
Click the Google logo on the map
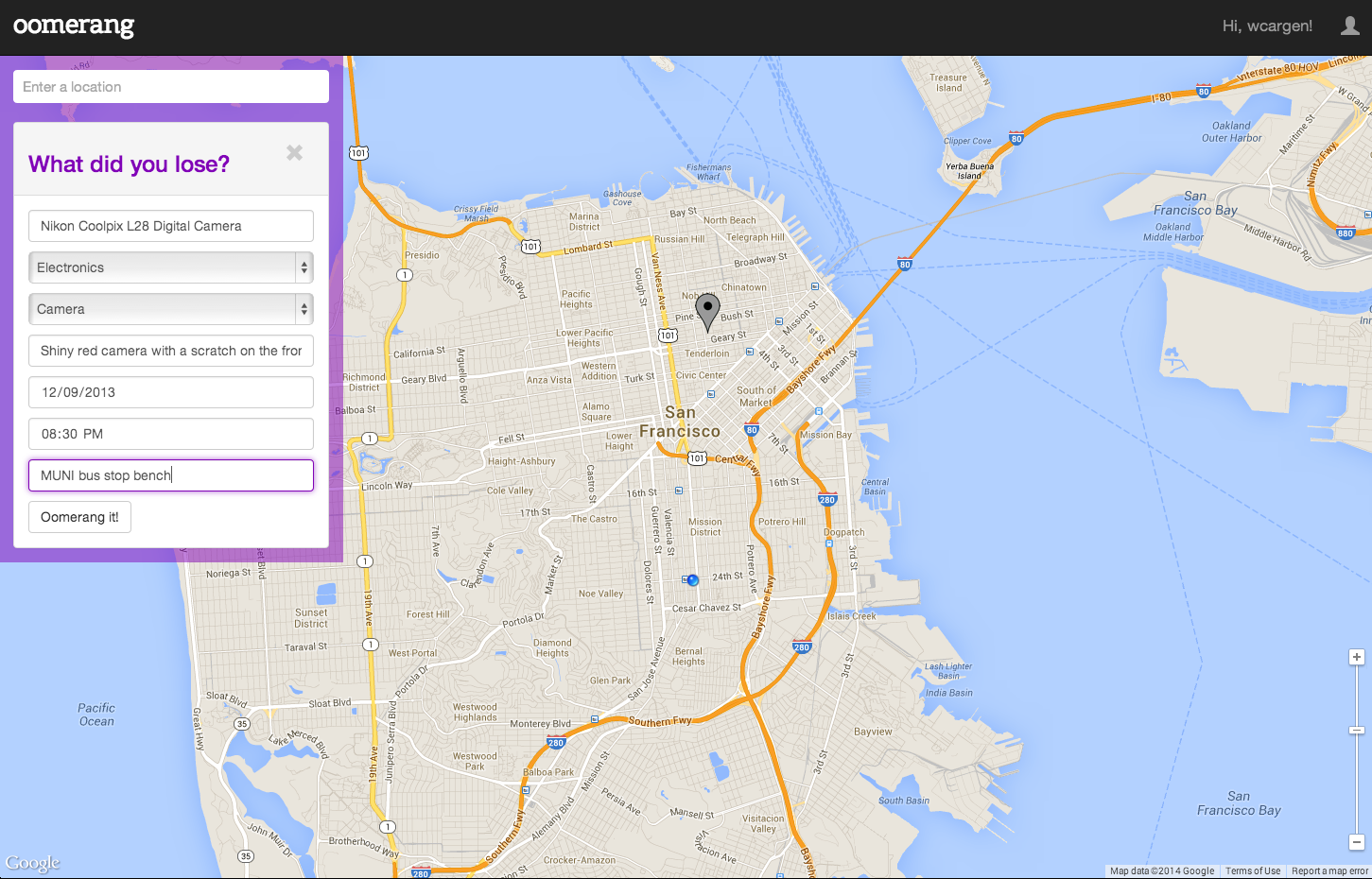32,863
